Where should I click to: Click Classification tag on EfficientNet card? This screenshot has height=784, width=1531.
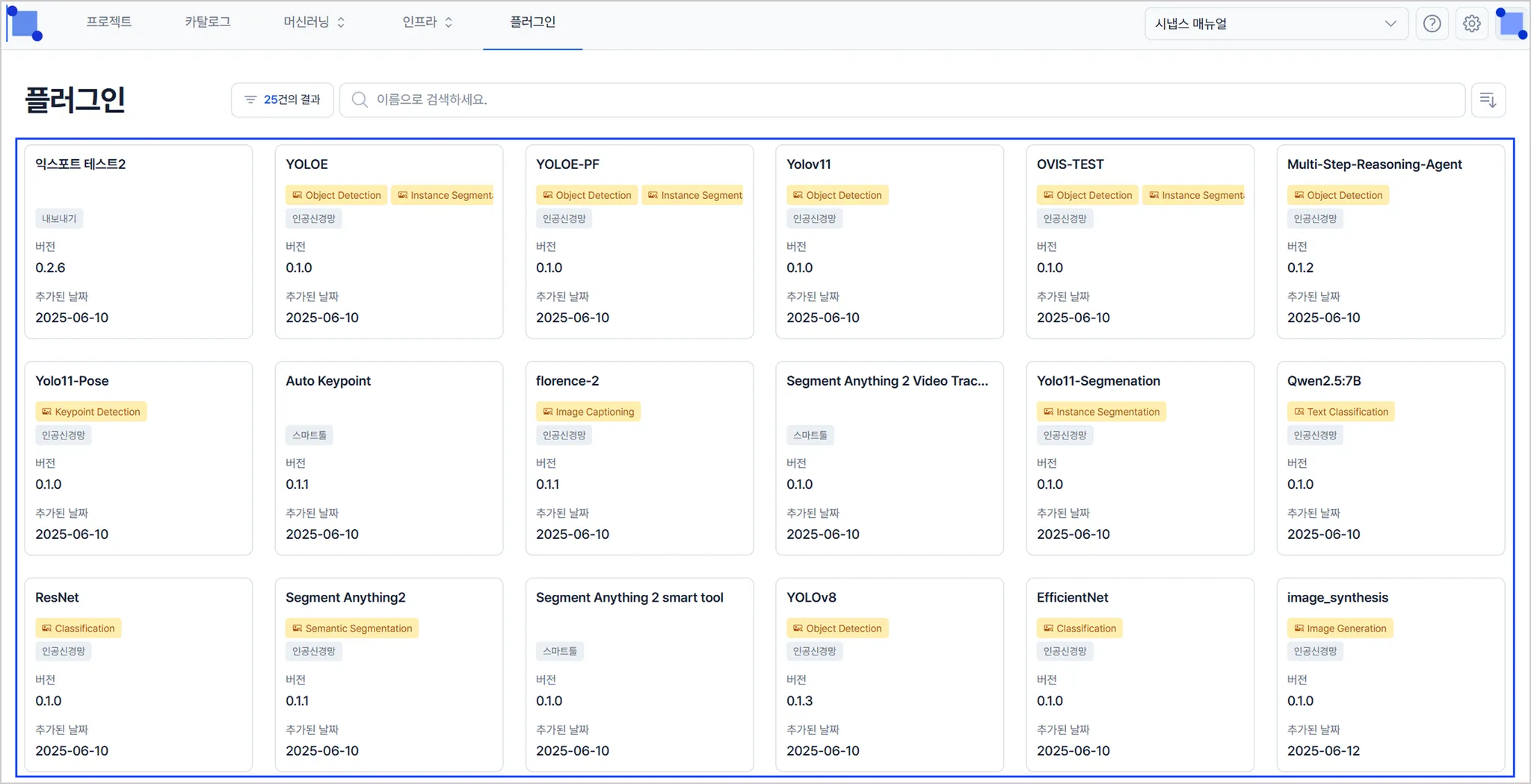coord(1079,629)
